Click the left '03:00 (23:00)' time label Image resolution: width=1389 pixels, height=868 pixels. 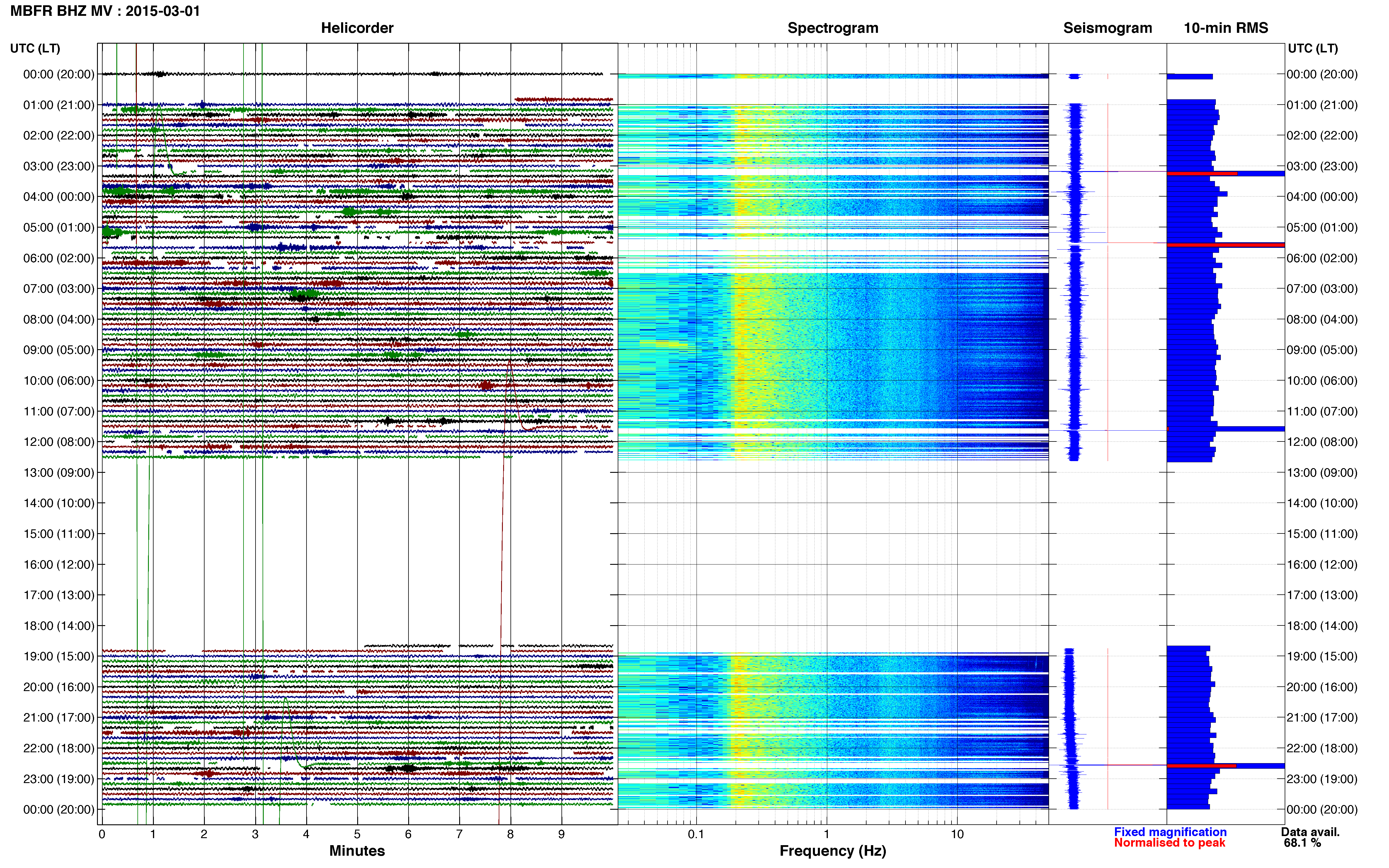(x=59, y=166)
